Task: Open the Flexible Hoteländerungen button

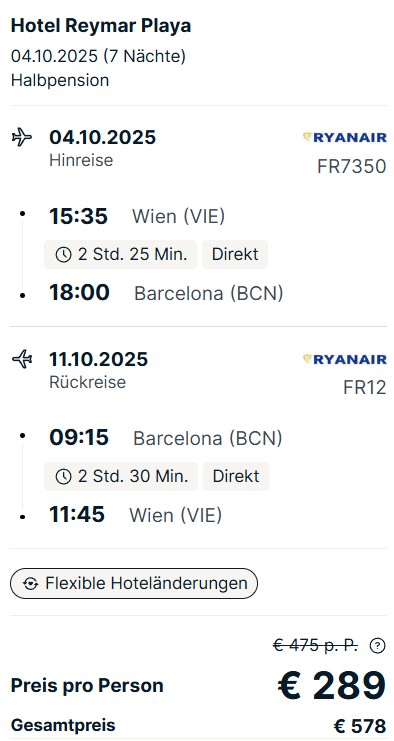Action: click(134, 584)
